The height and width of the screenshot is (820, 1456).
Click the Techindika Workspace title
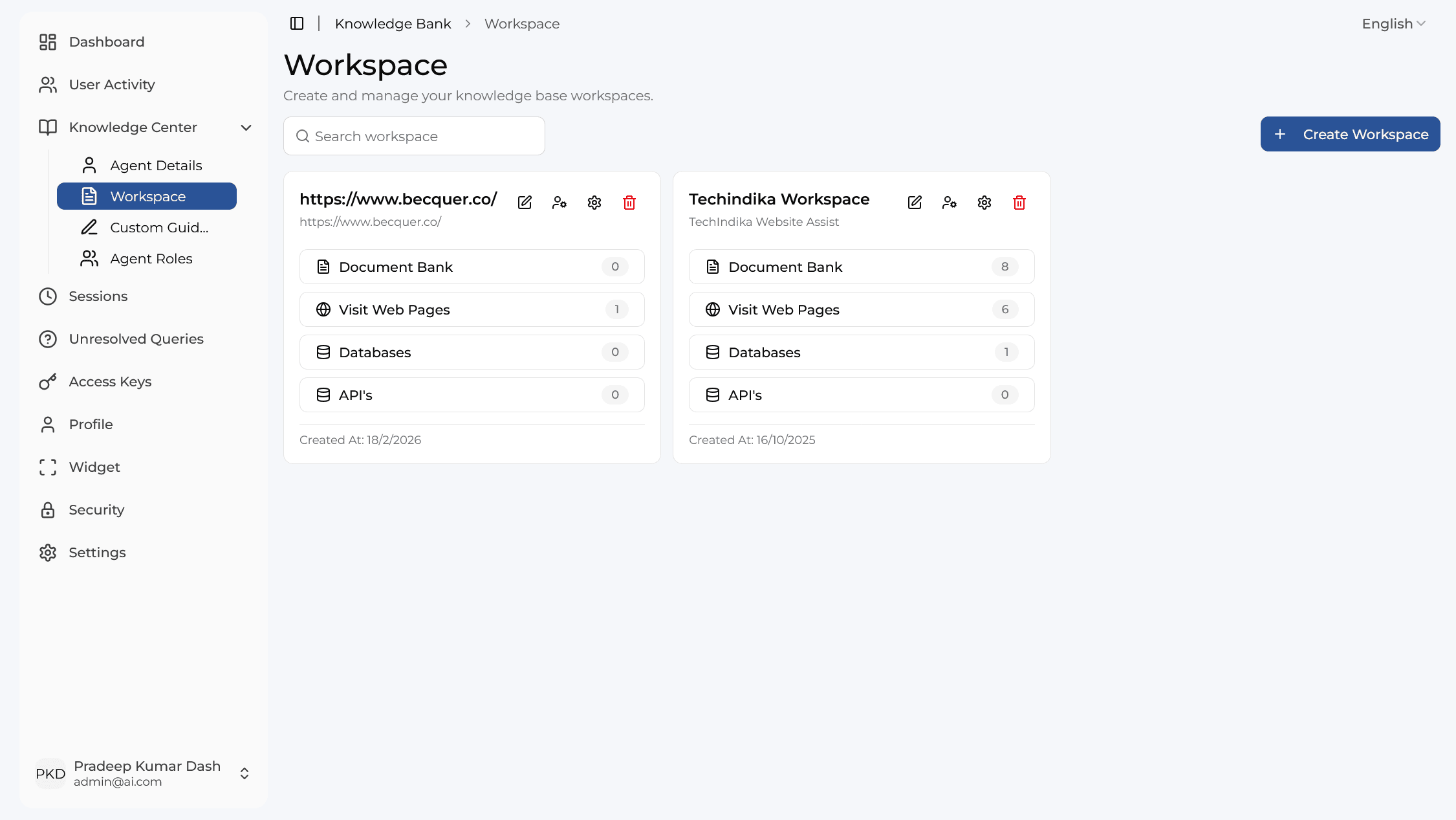[779, 199]
